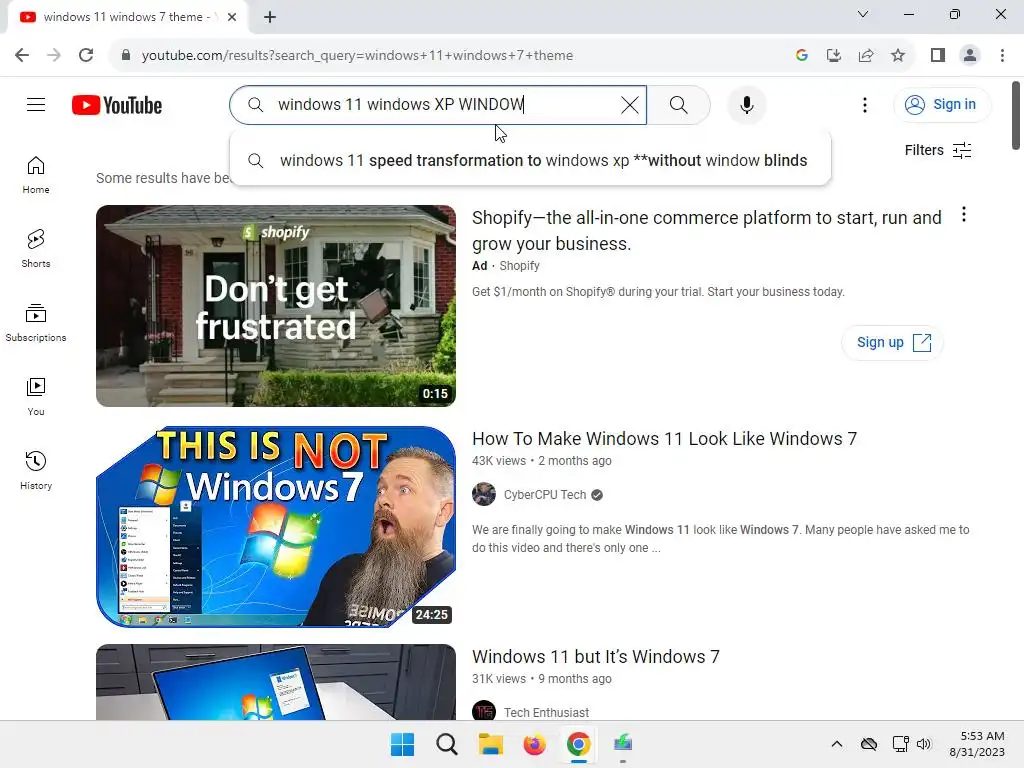
Task: Show hidden system tray icons
Action: pyautogui.click(x=837, y=744)
